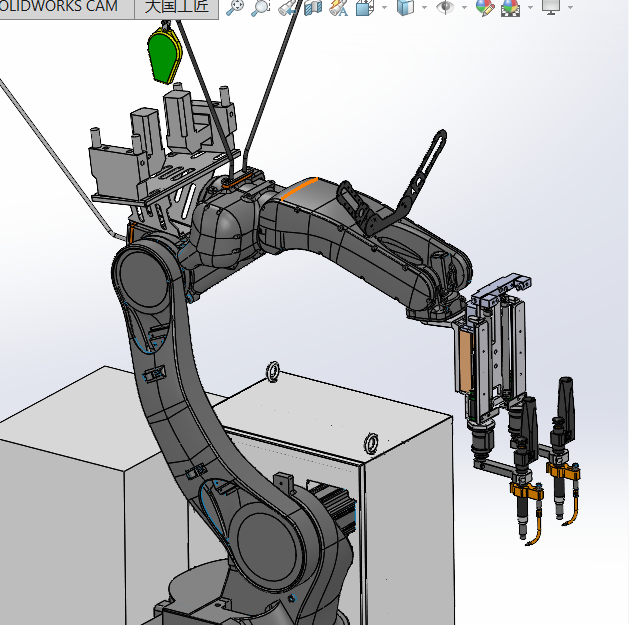The height and width of the screenshot is (625, 629).
Task: Expand the Apply Scene dropdown arrow
Action: coord(531,7)
